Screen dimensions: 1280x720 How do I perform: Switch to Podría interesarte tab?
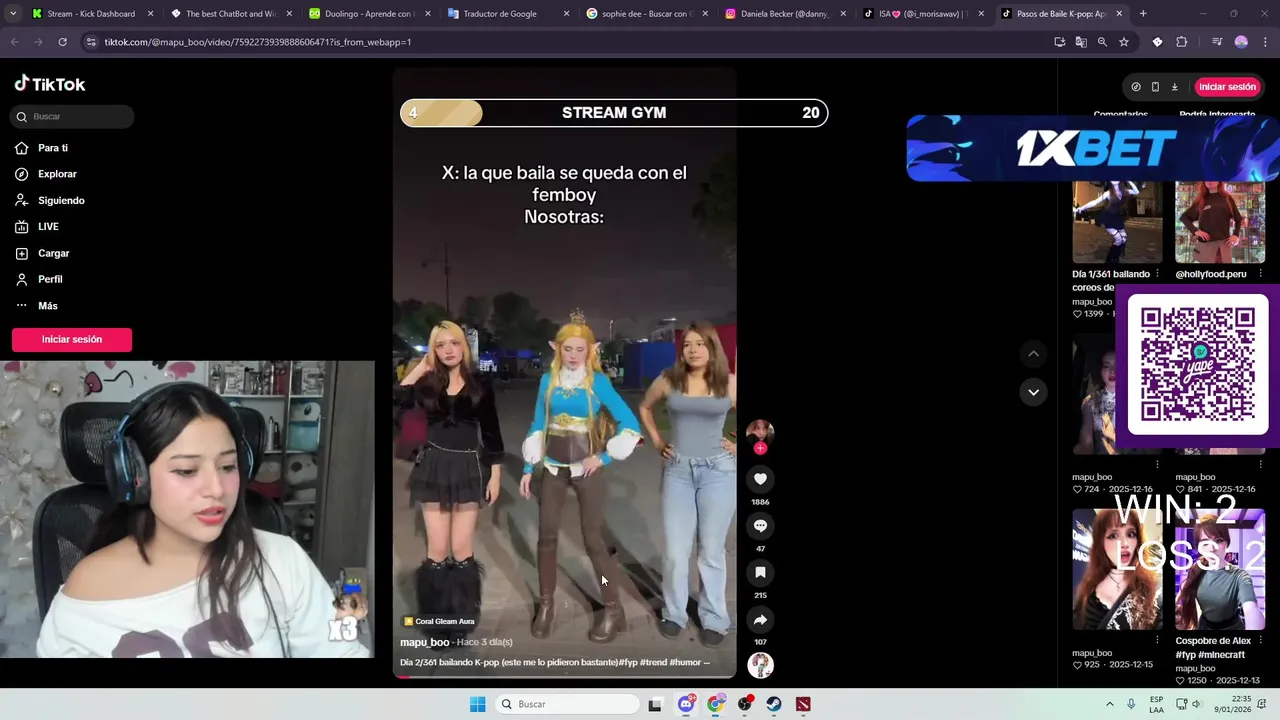1217,115
